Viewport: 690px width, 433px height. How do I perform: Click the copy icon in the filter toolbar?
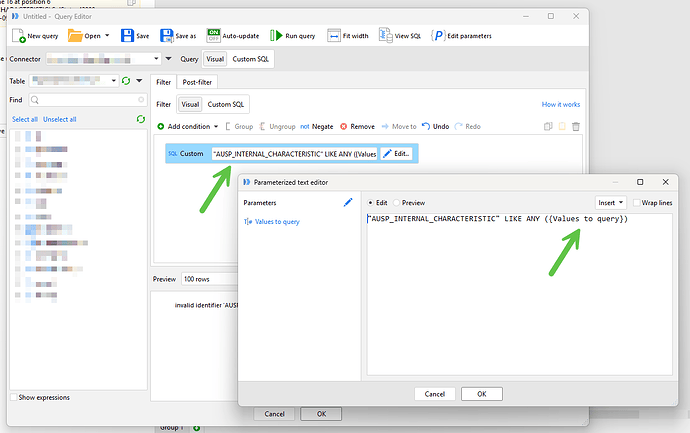pyautogui.click(x=548, y=126)
